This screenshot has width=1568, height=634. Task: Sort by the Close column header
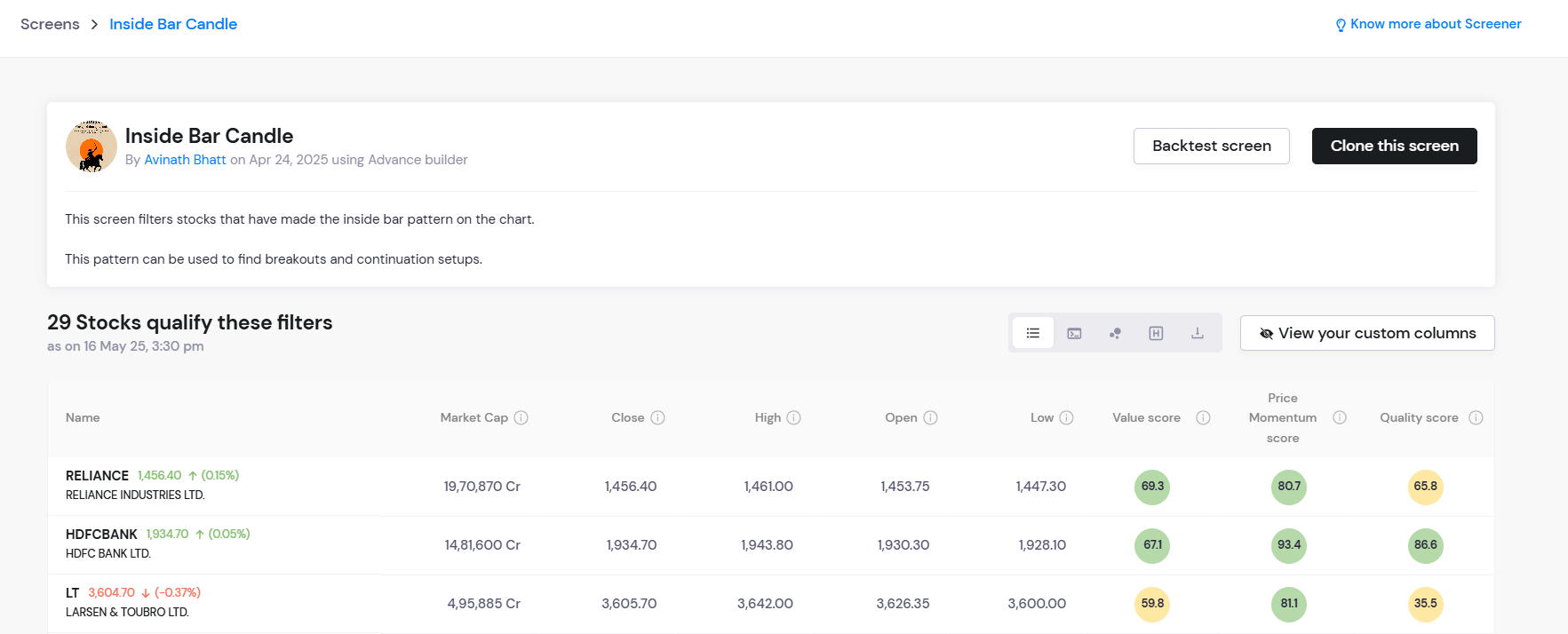tap(628, 417)
